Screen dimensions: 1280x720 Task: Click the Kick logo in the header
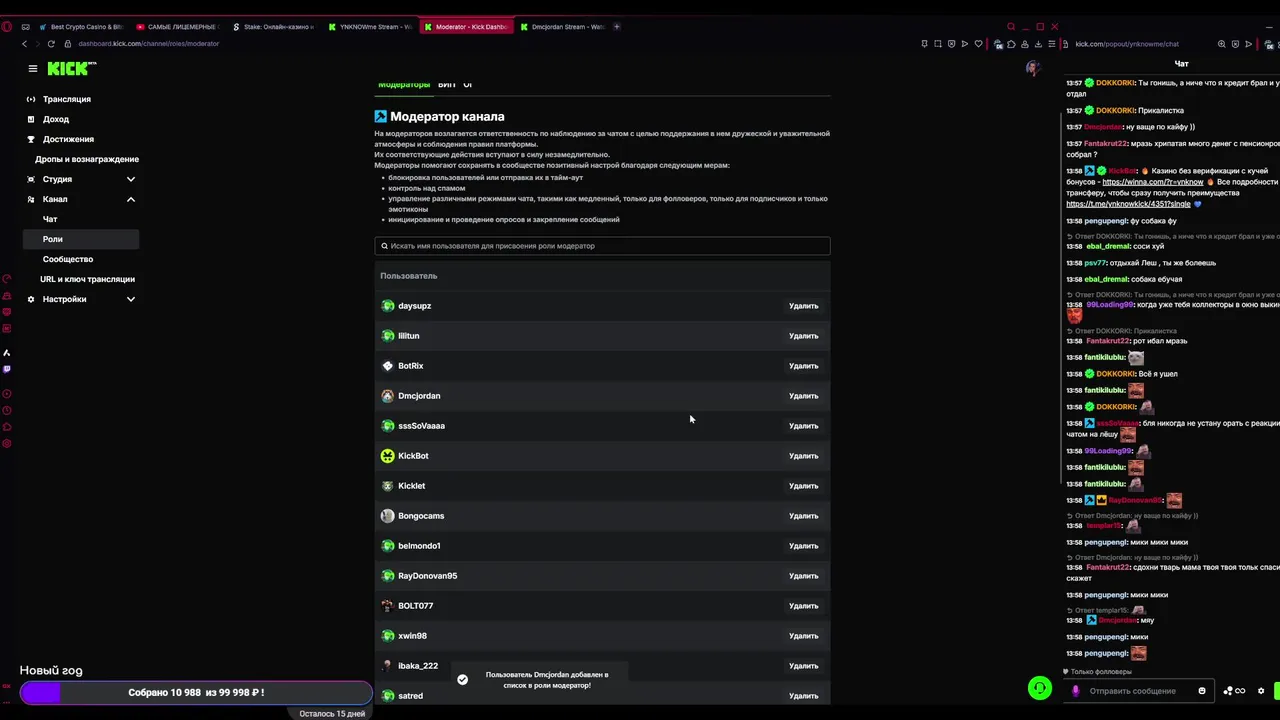click(x=72, y=69)
